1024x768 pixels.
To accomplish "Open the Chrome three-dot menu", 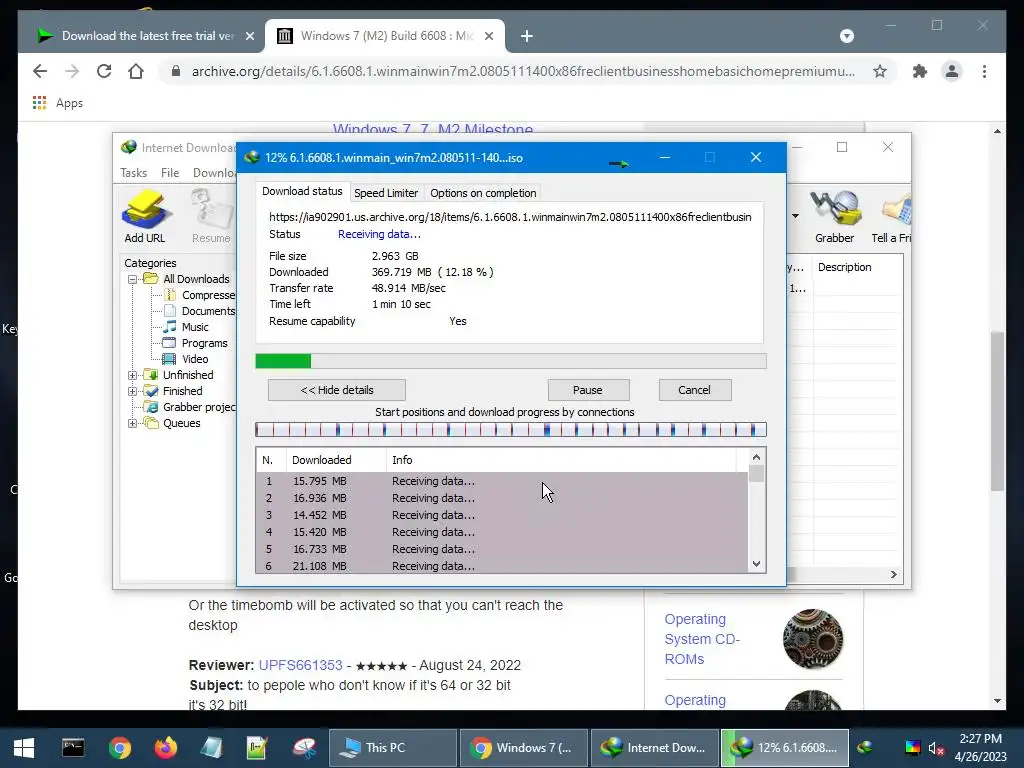I will click(984, 71).
